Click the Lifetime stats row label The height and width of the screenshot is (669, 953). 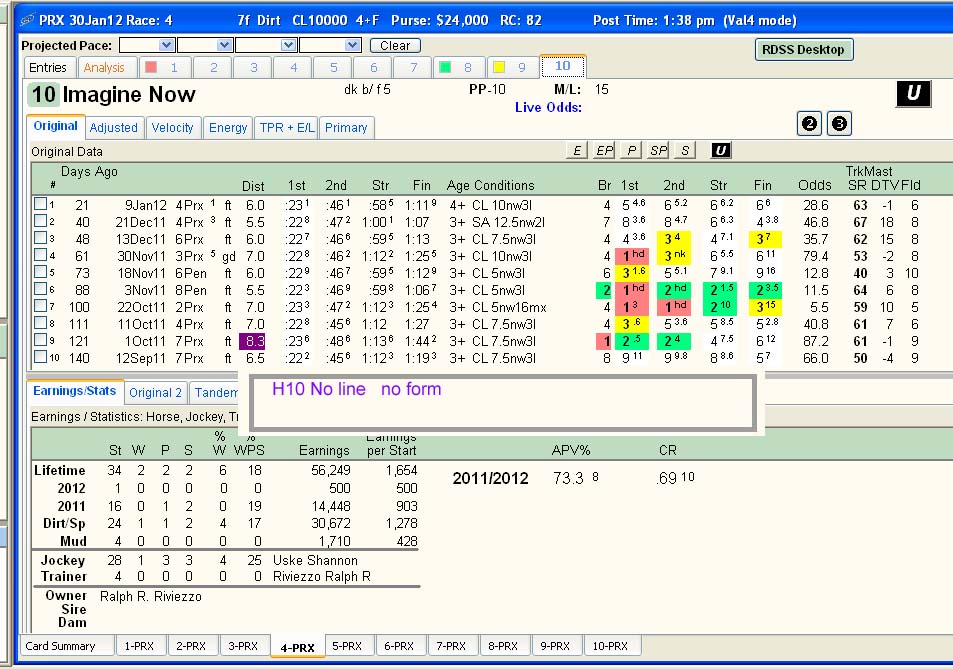pyautogui.click(x=60, y=470)
